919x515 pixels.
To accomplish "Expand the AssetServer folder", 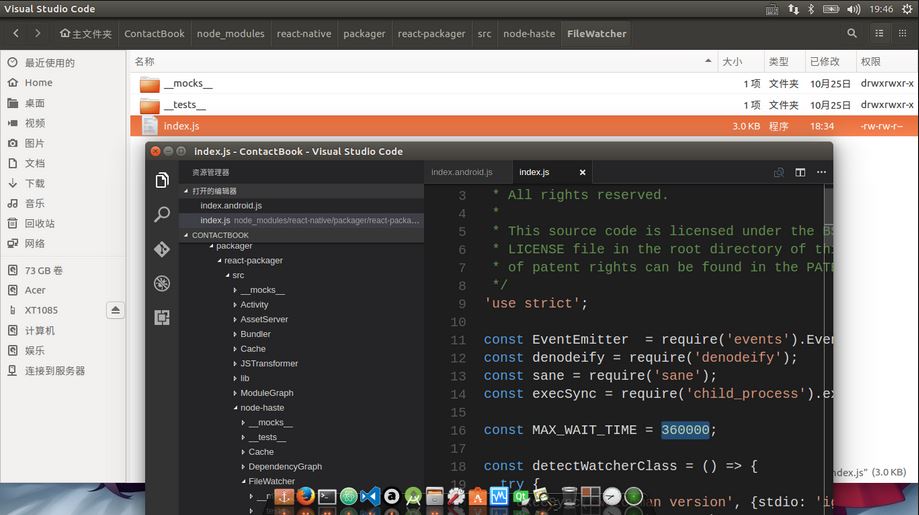I will click(264, 319).
